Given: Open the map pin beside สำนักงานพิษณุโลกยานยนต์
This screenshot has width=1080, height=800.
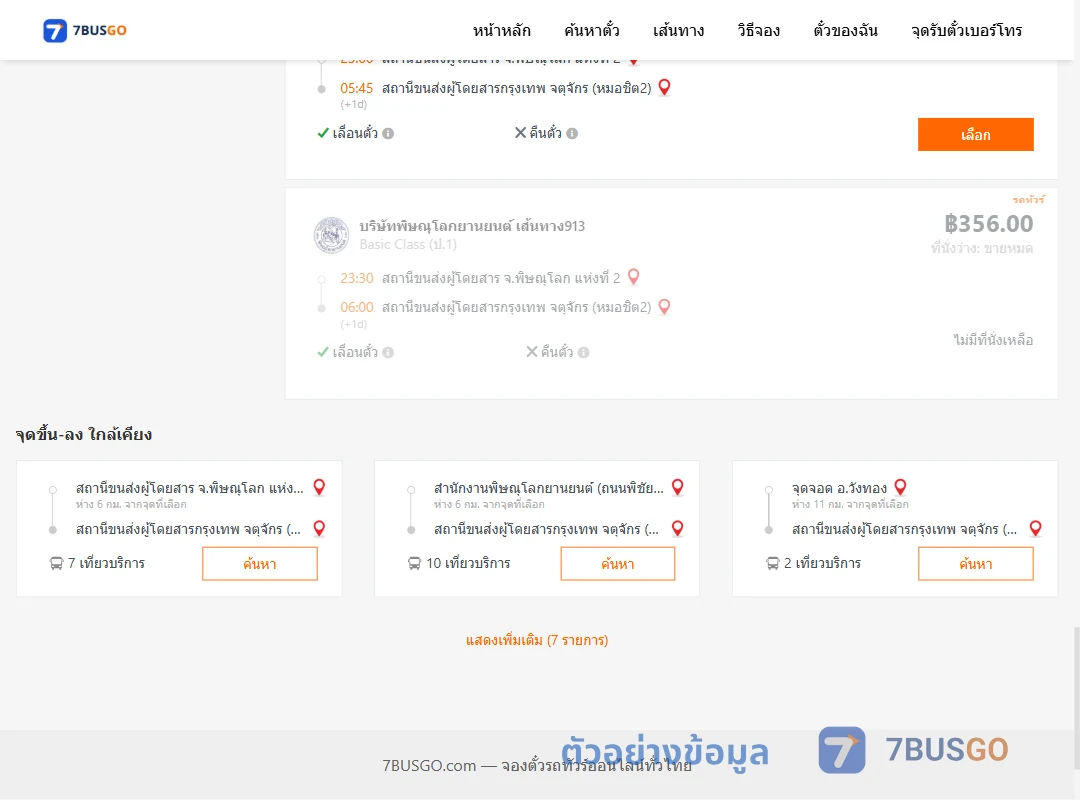Looking at the screenshot, I should pos(678,487).
